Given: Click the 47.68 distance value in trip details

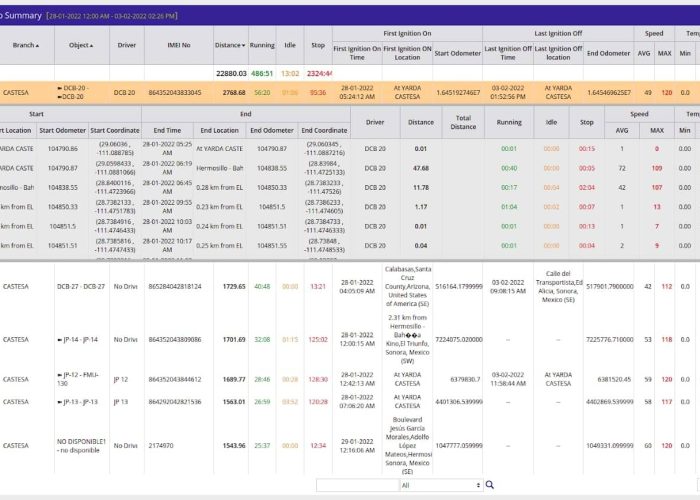Looking at the screenshot, I should pos(420,168).
